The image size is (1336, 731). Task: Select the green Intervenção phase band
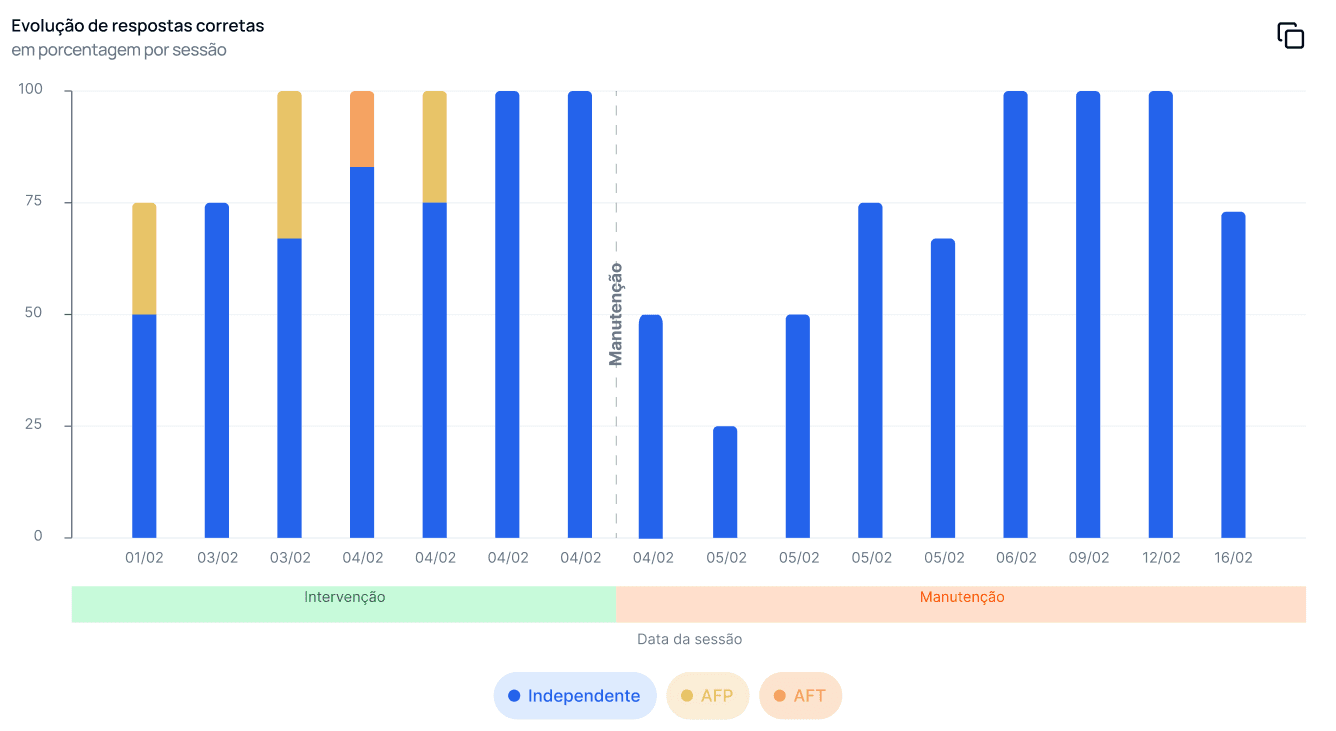pyautogui.click(x=344, y=604)
